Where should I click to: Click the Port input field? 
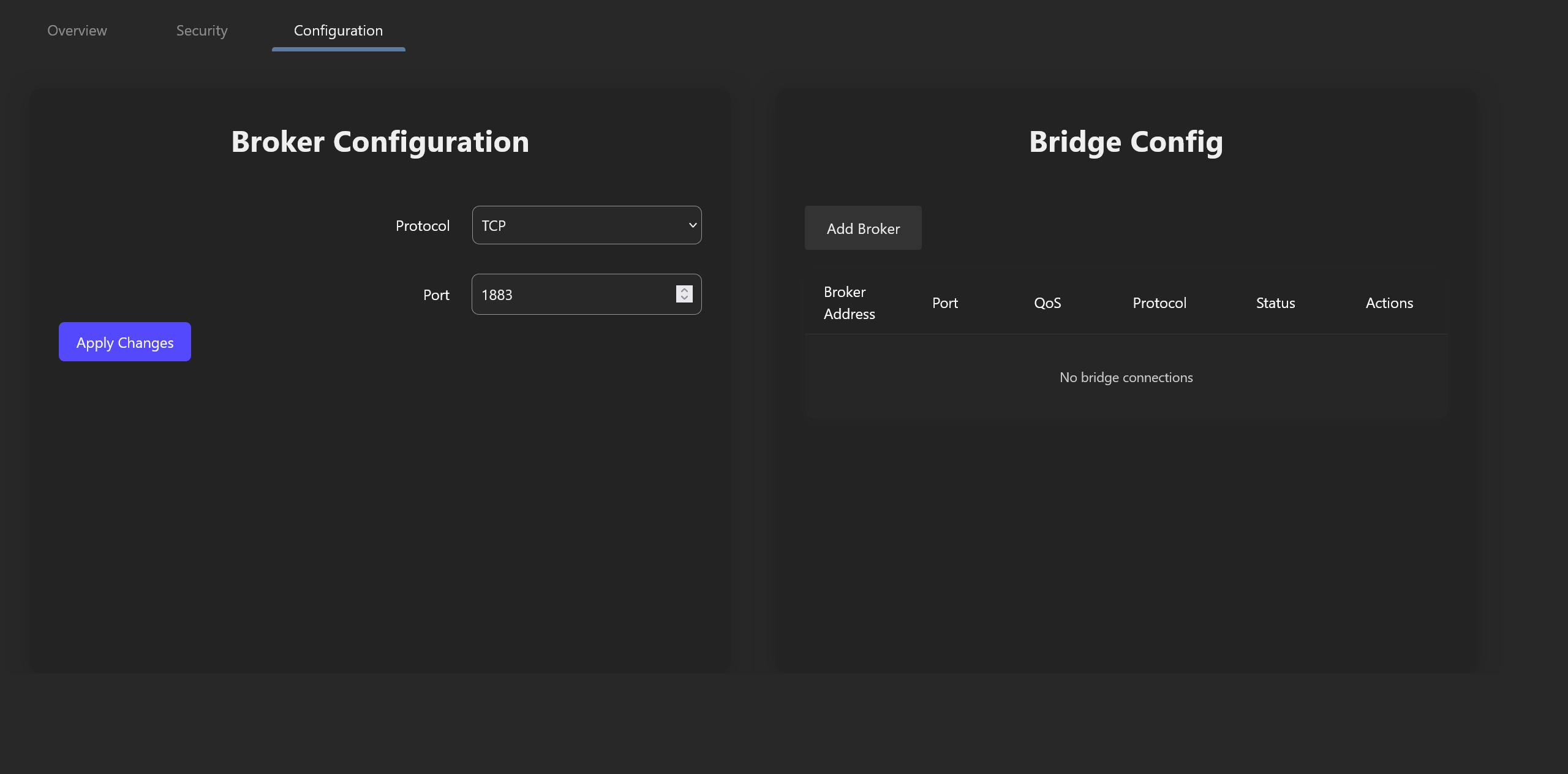570,295
